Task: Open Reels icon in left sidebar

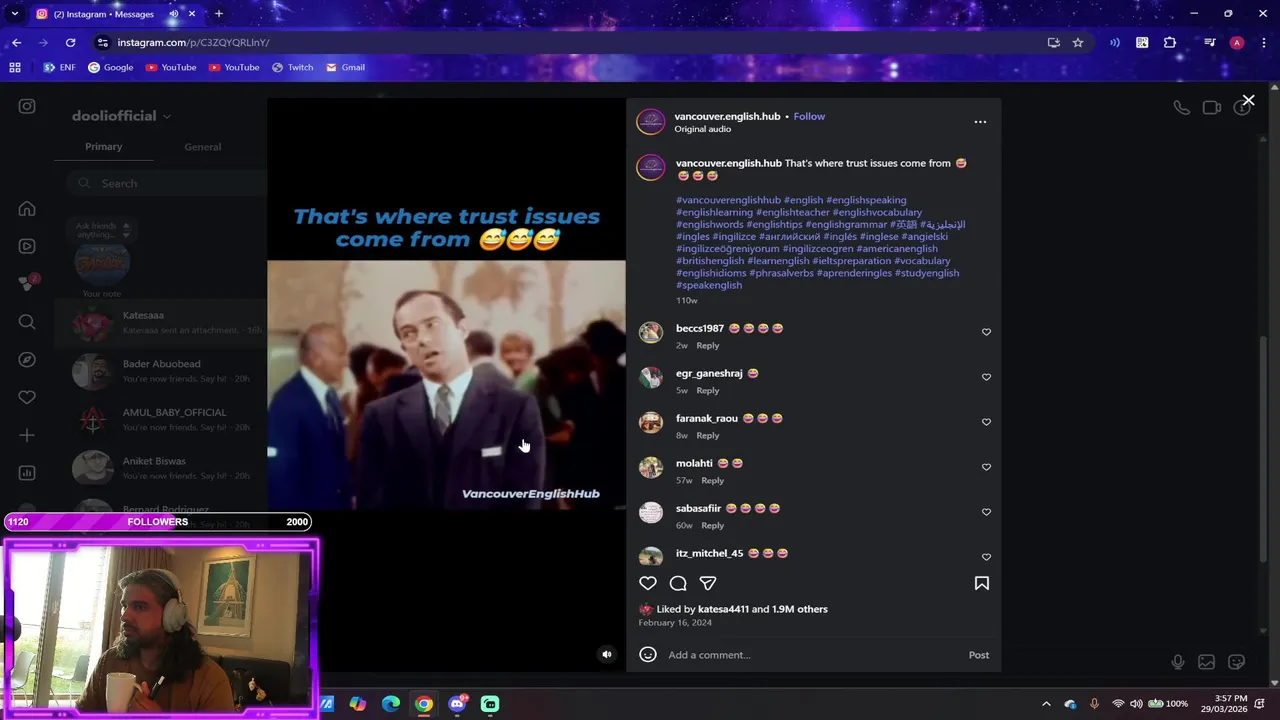Action: point(27,246)
